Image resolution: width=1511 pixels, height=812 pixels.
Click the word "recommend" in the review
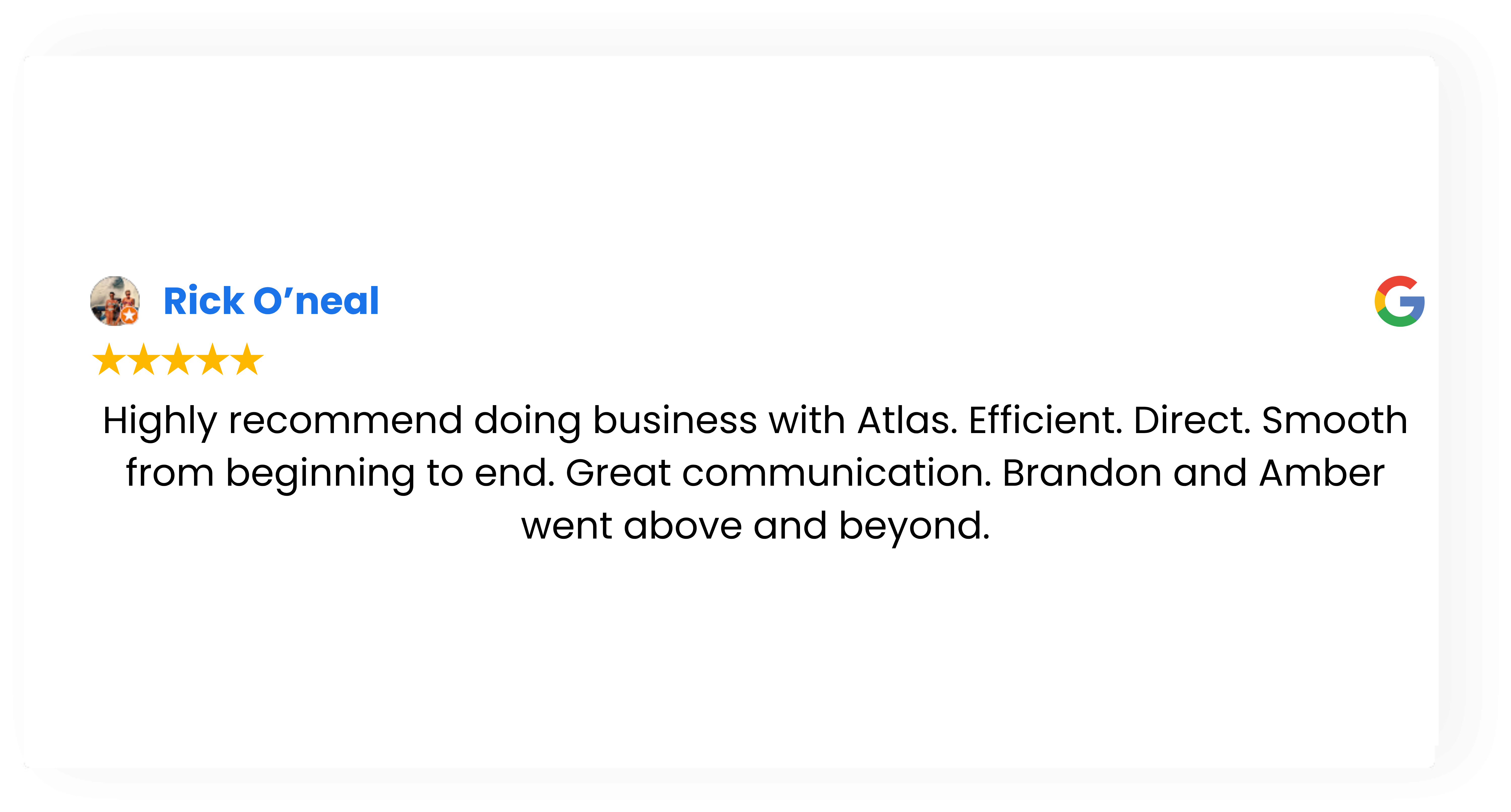tap(346, 420)
